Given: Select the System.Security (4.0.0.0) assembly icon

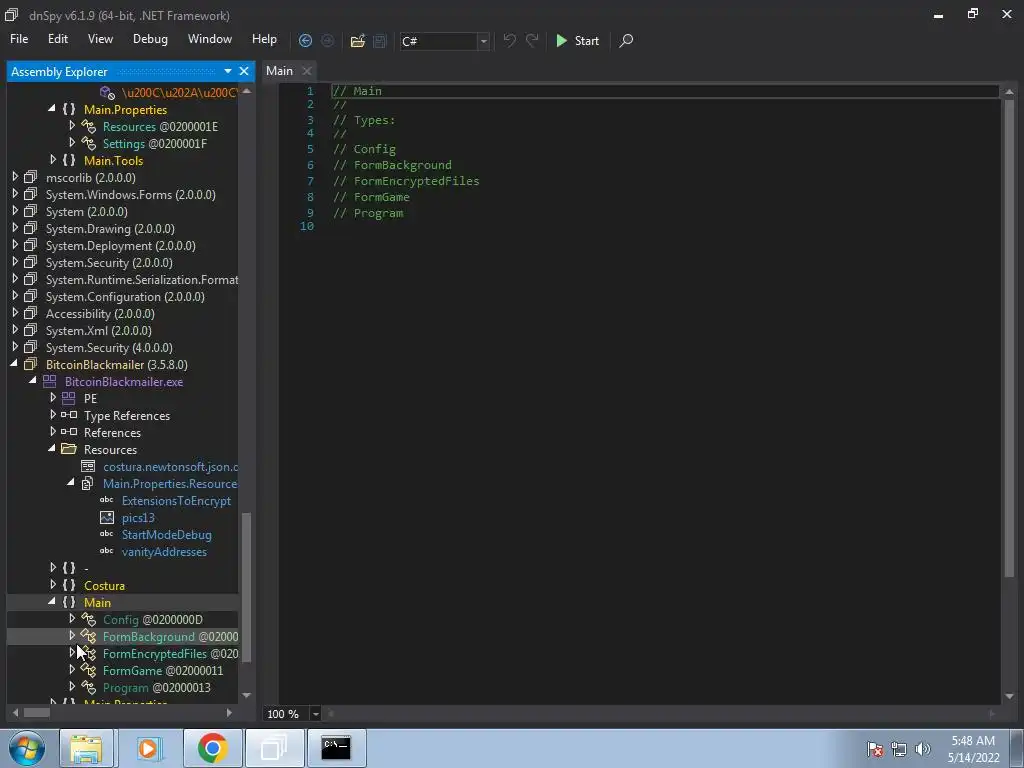Looking at the screenshot, I should 31,347.
